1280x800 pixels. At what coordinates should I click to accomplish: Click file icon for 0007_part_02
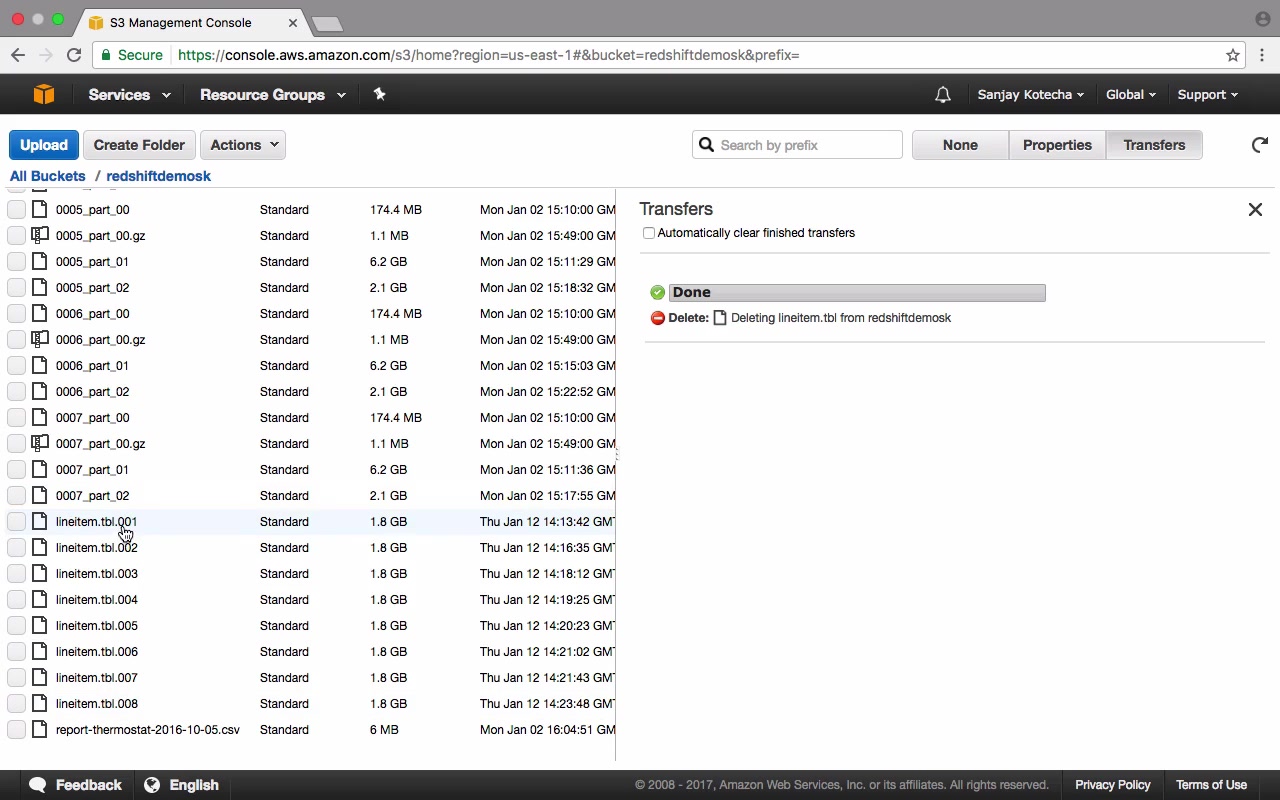39,495
